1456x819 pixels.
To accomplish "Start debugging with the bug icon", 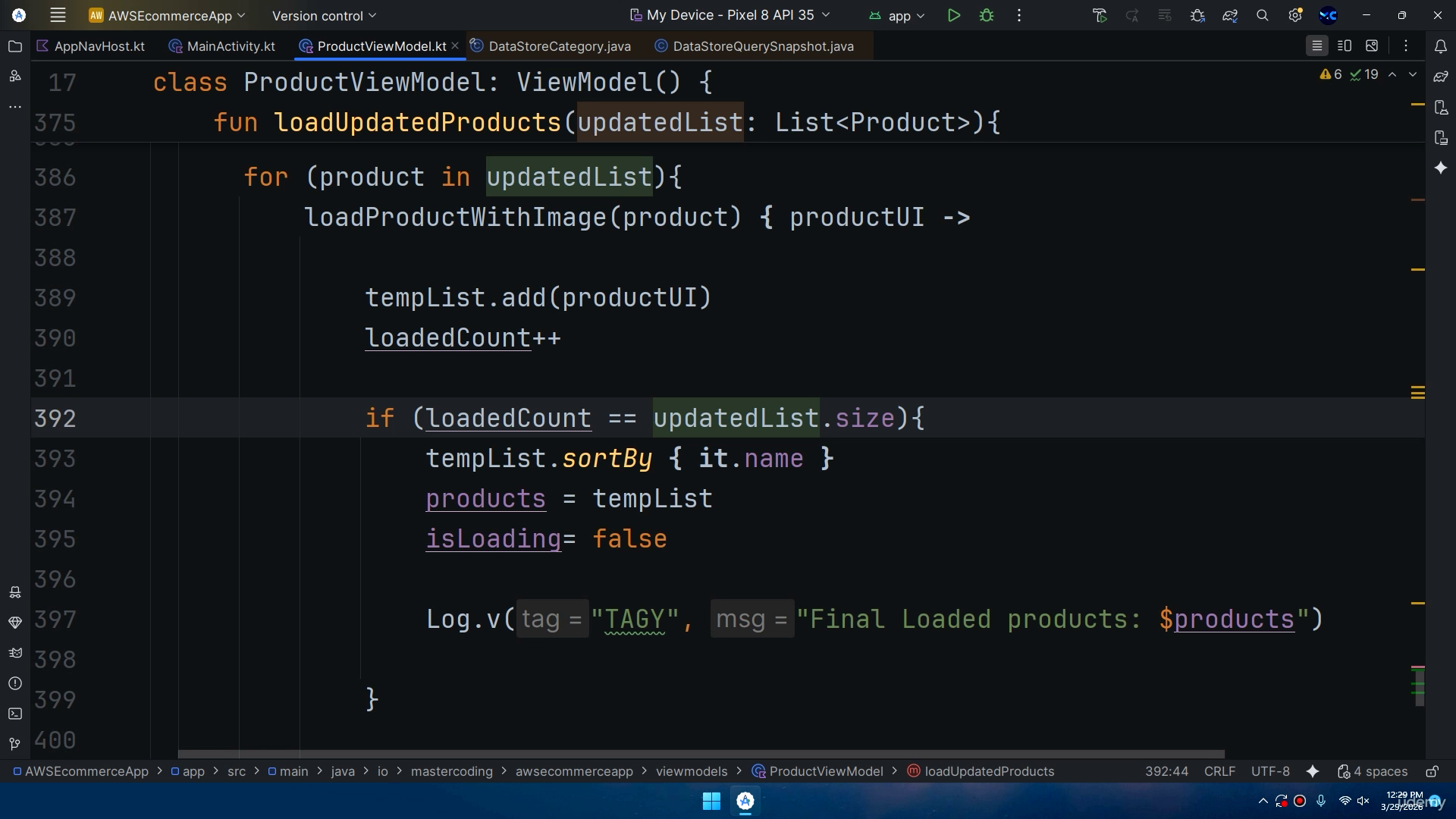I will point(987,15).
